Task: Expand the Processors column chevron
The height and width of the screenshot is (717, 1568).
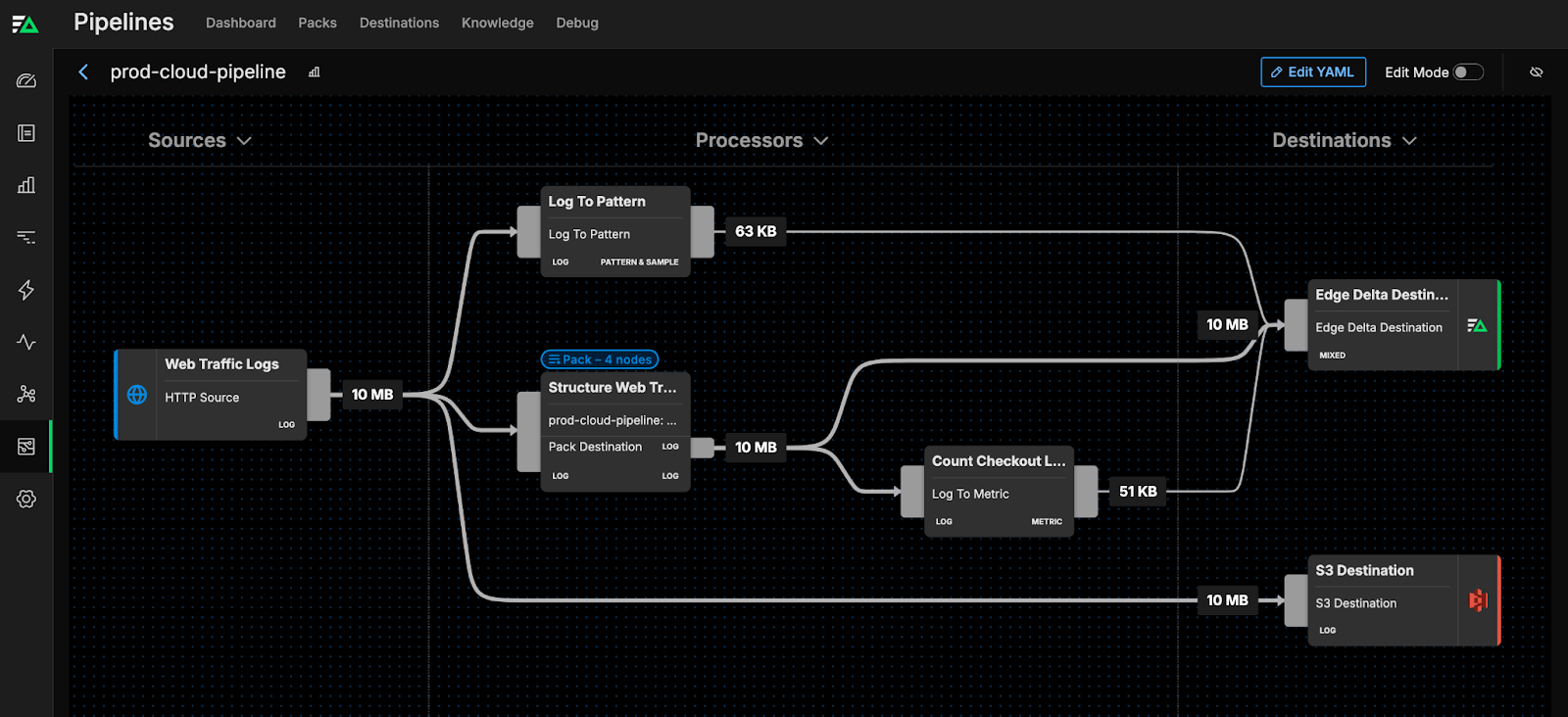Action: 821,141
